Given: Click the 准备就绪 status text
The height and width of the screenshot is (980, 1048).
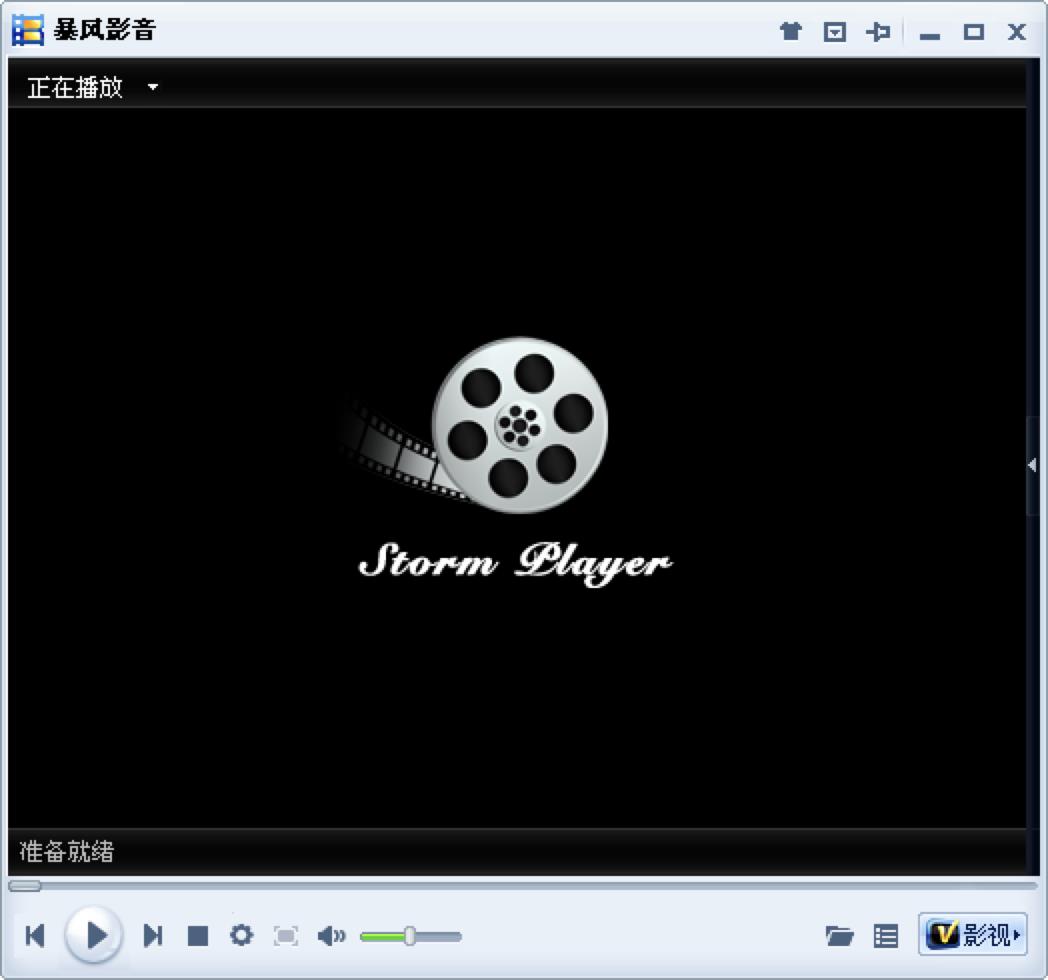Looking at the screenshot, I should (67, 851).
